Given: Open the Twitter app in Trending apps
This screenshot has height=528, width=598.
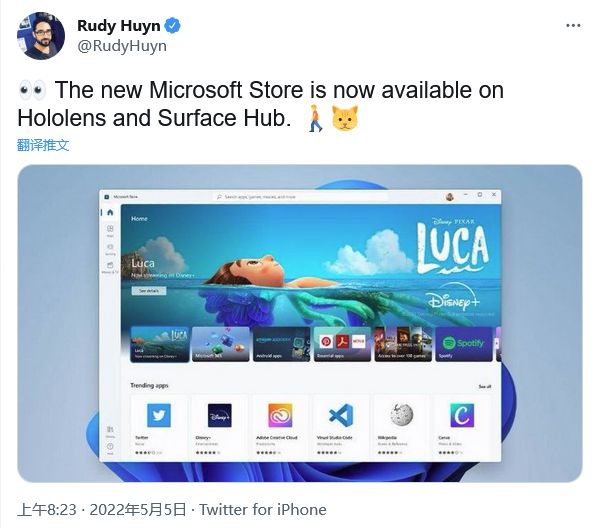Looking at the screenshot, I should click(159, 427).
